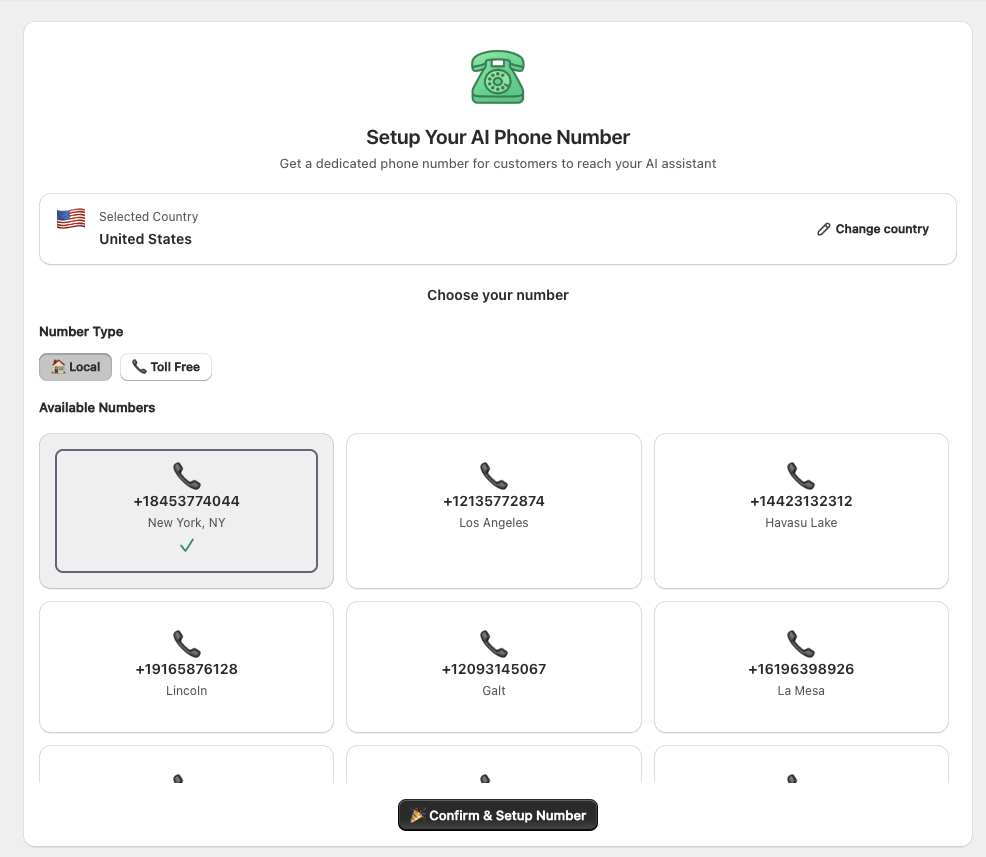Pick the Havasu Lake number +14423132312
The height and width of the screenshot is (857, 986).
coord(801,511)
